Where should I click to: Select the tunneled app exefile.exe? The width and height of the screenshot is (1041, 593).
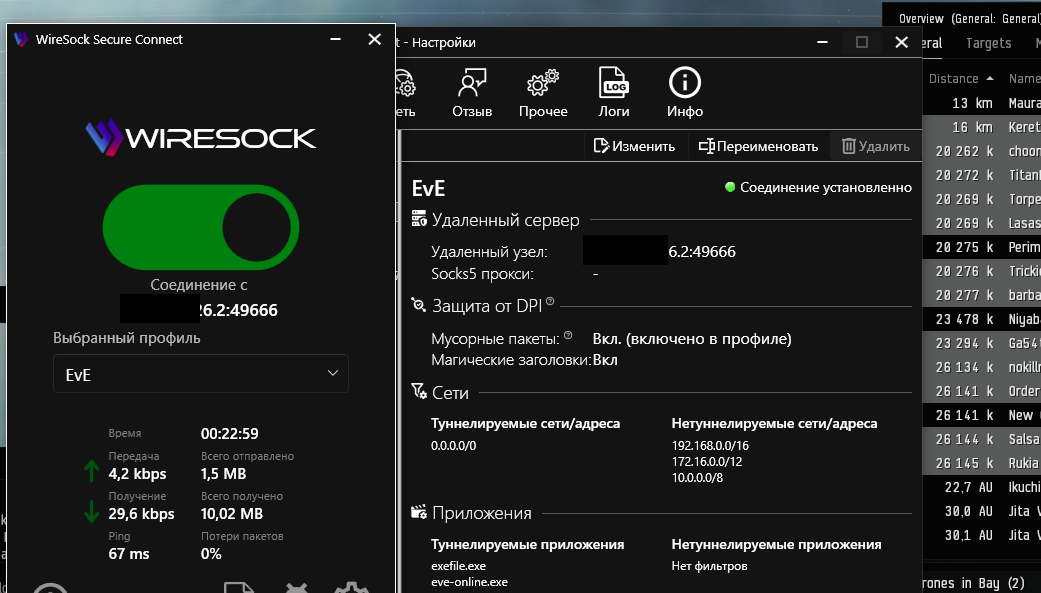point(458,566)
